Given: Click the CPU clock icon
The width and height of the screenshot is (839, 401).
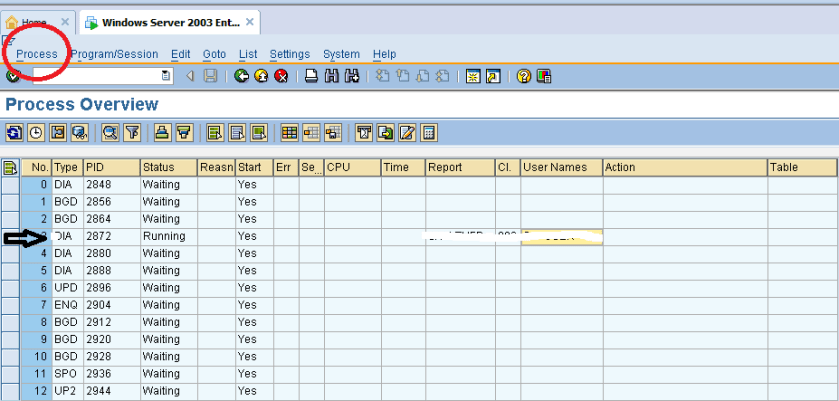Looking at the screenshot, I should point(36,132).
